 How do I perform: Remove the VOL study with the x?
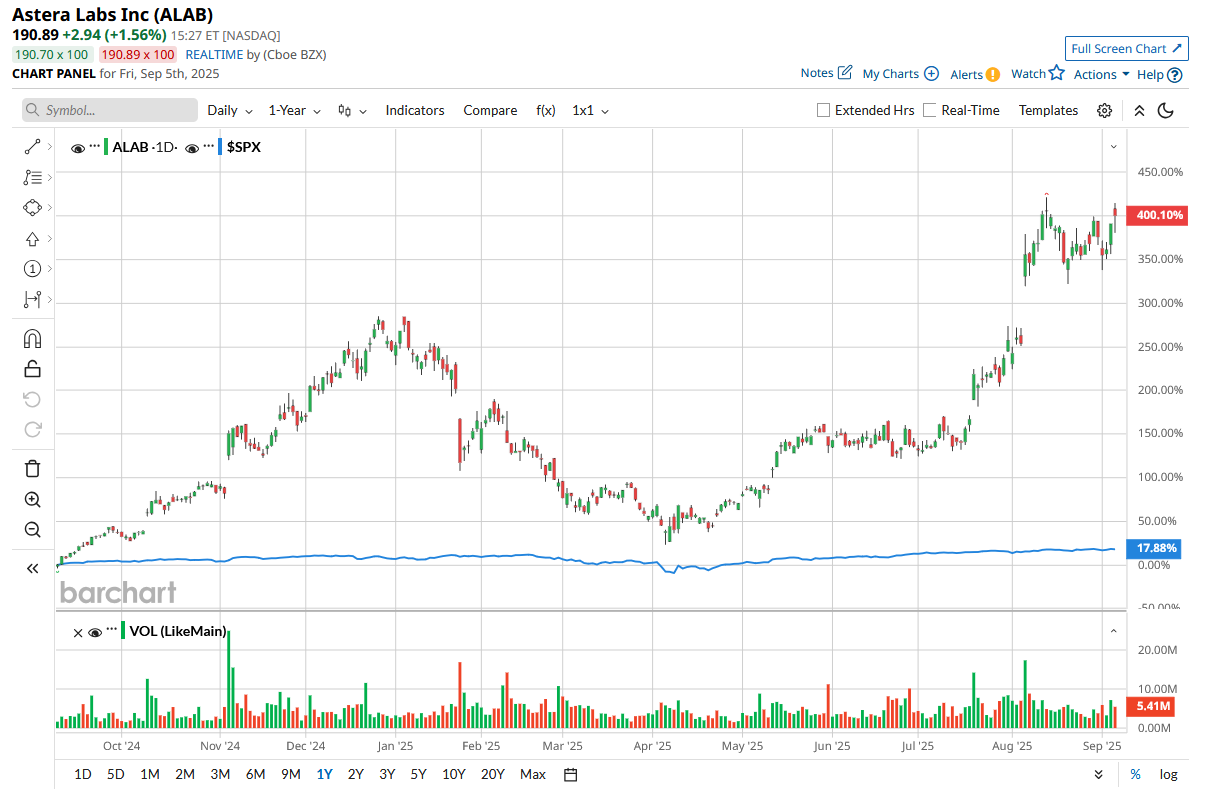point(78,632)
